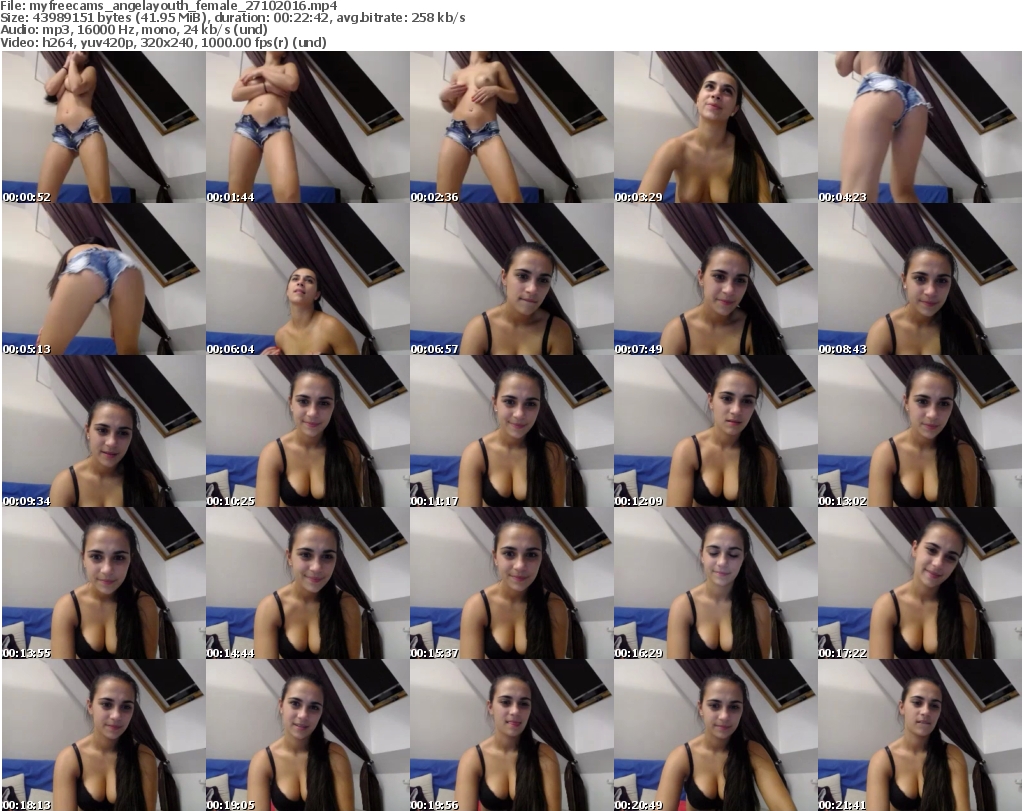Open the thumbnail at 00:03:29
The image size is (1024, 811).
(715, 127)
